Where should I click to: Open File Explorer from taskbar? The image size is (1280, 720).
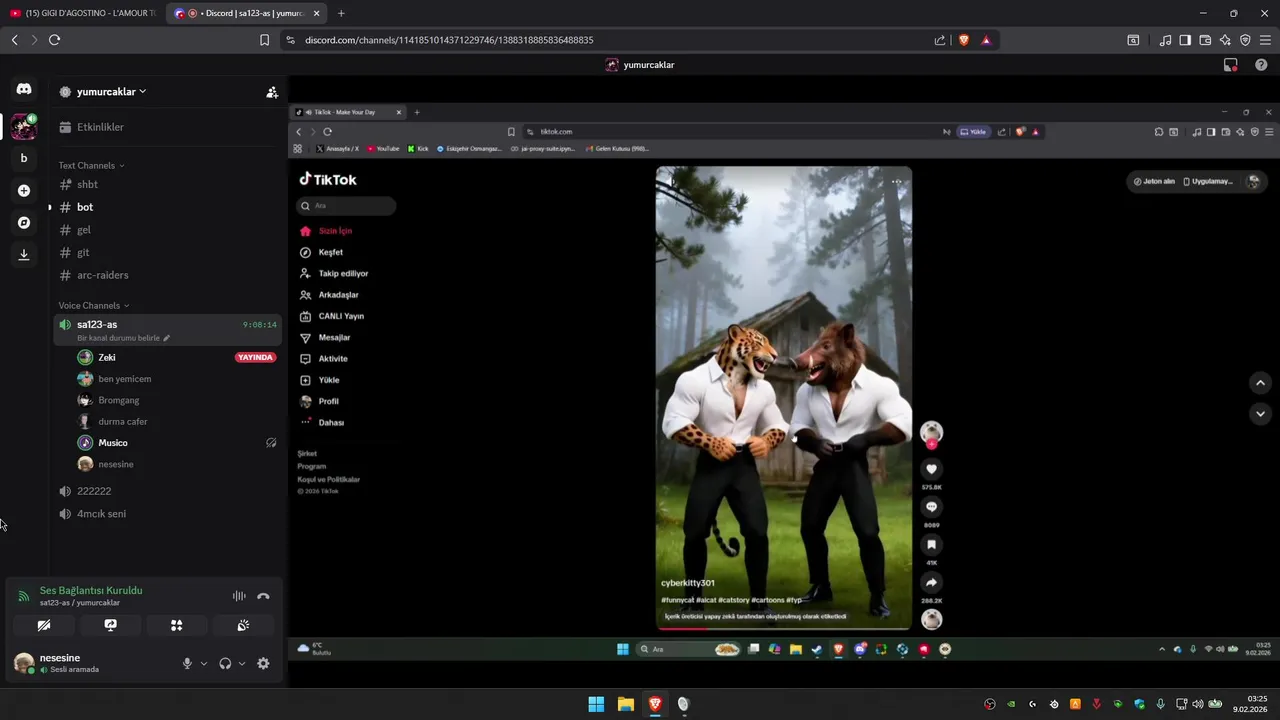tap(625, 704)
